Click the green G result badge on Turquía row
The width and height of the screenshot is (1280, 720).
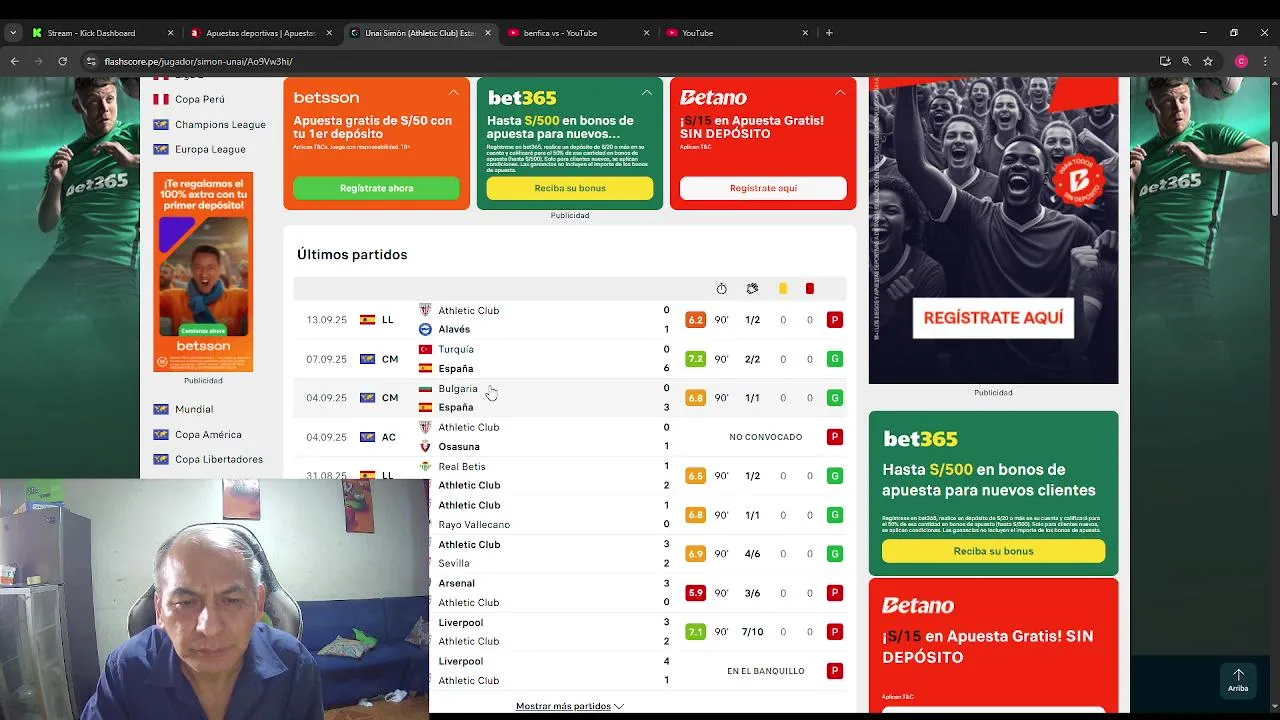point(834,359)
